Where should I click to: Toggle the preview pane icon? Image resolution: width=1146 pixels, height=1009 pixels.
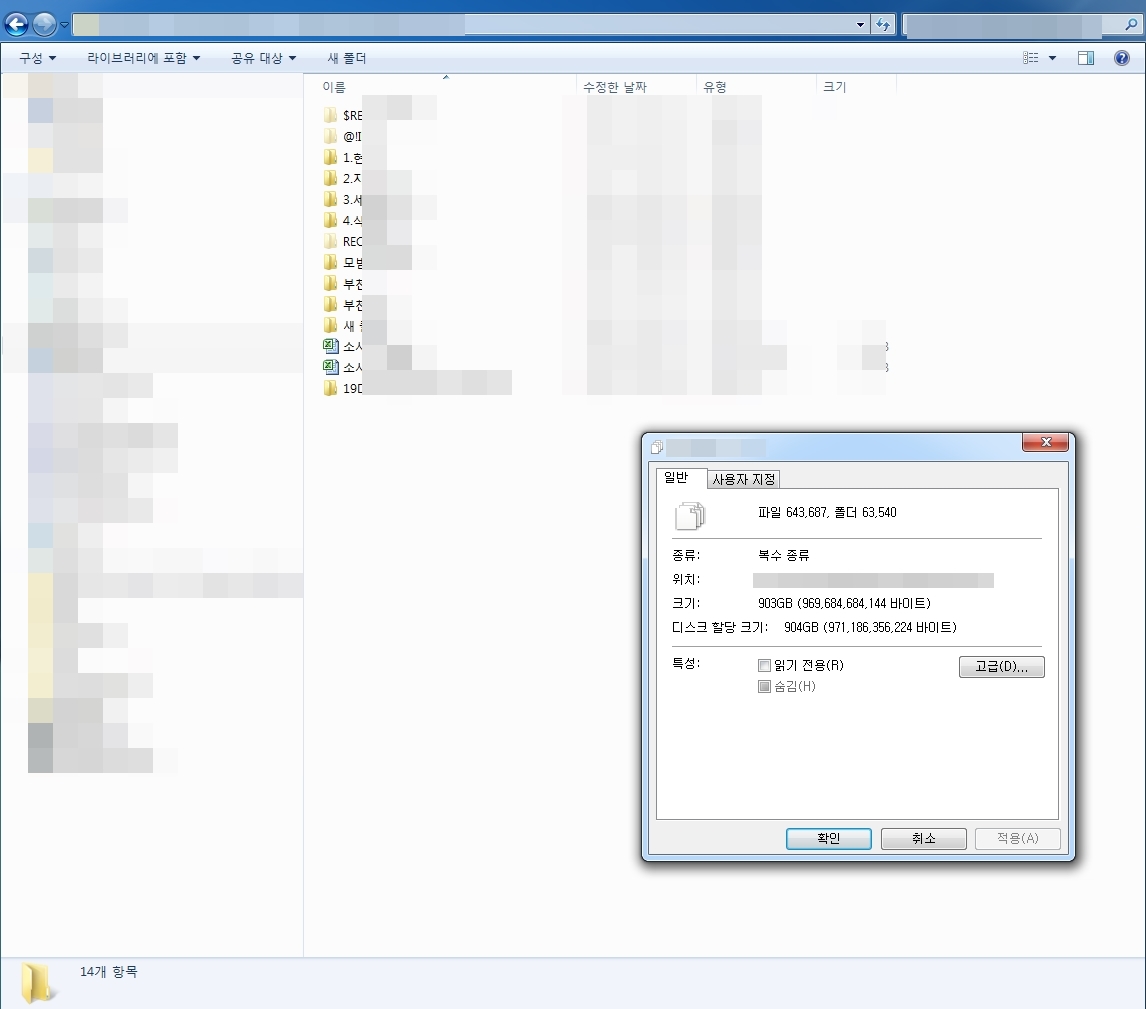coord(1086,58)
